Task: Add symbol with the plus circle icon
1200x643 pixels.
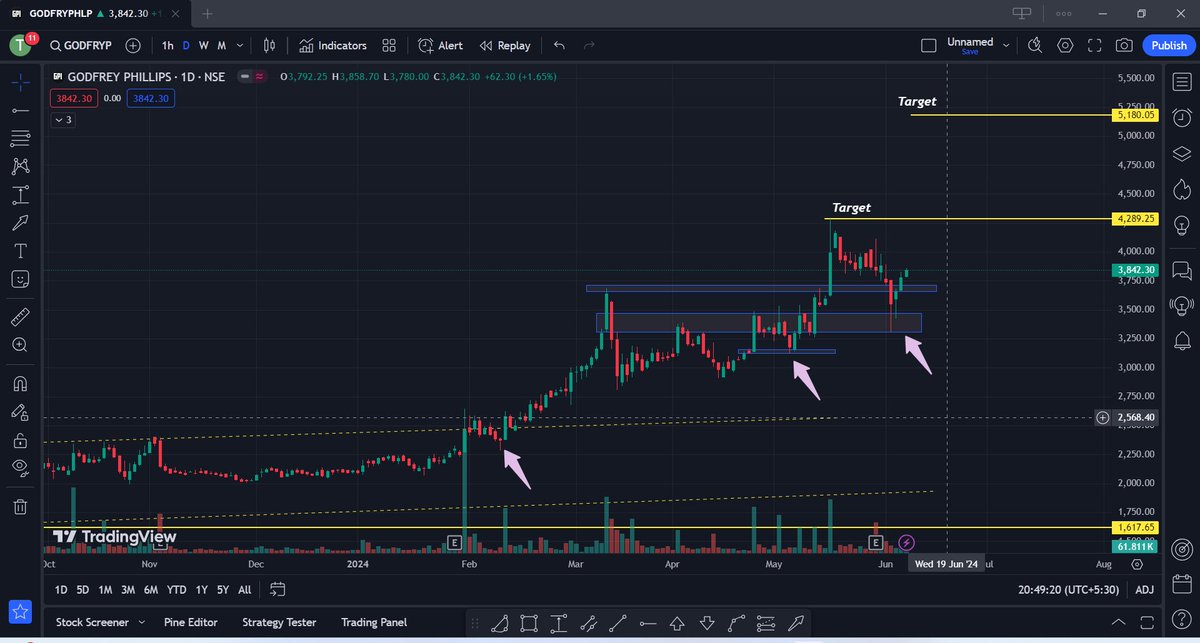Action: pos(133,46)
